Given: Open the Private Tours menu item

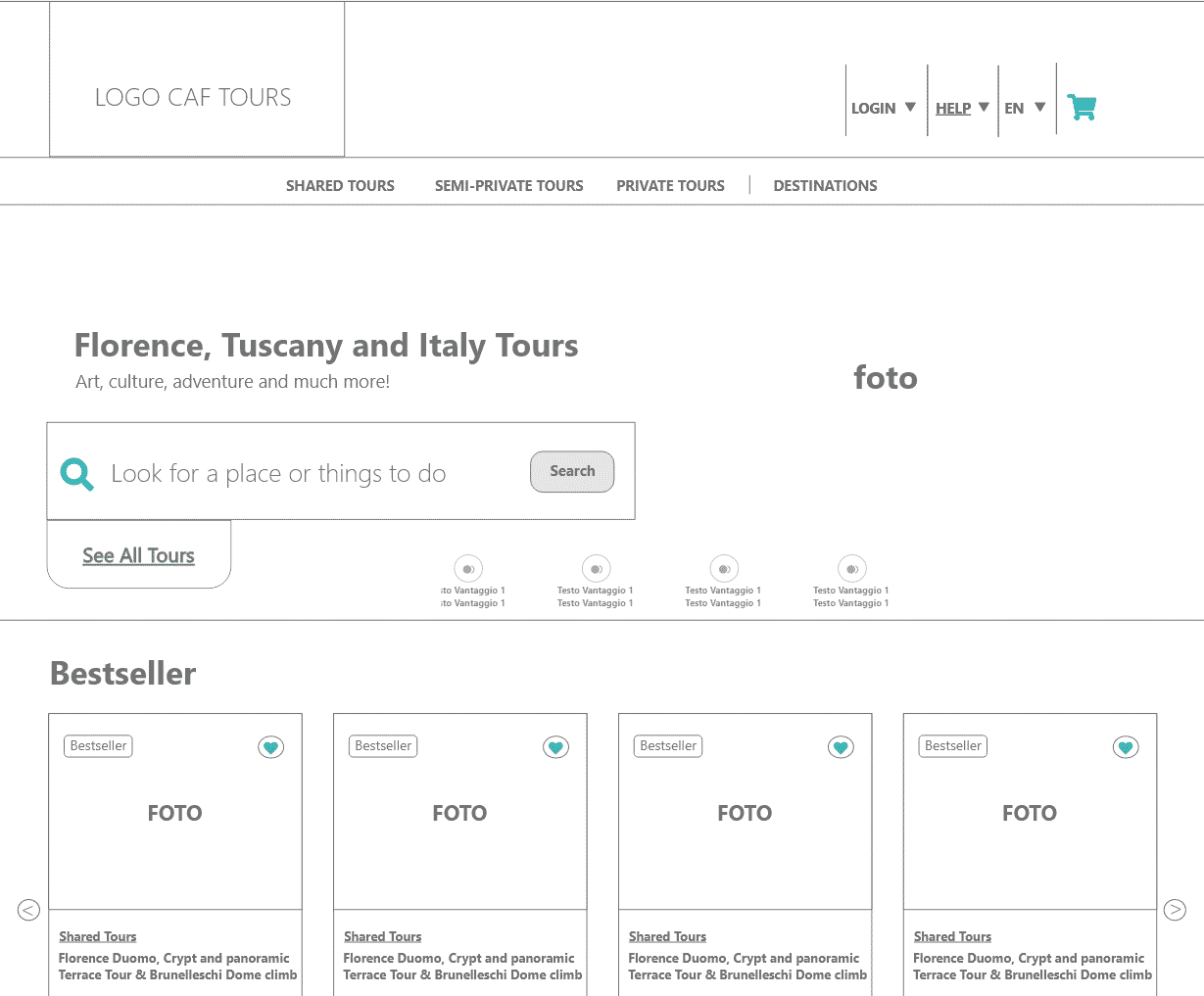Looking at the screenshot, I should pos(670,185).
